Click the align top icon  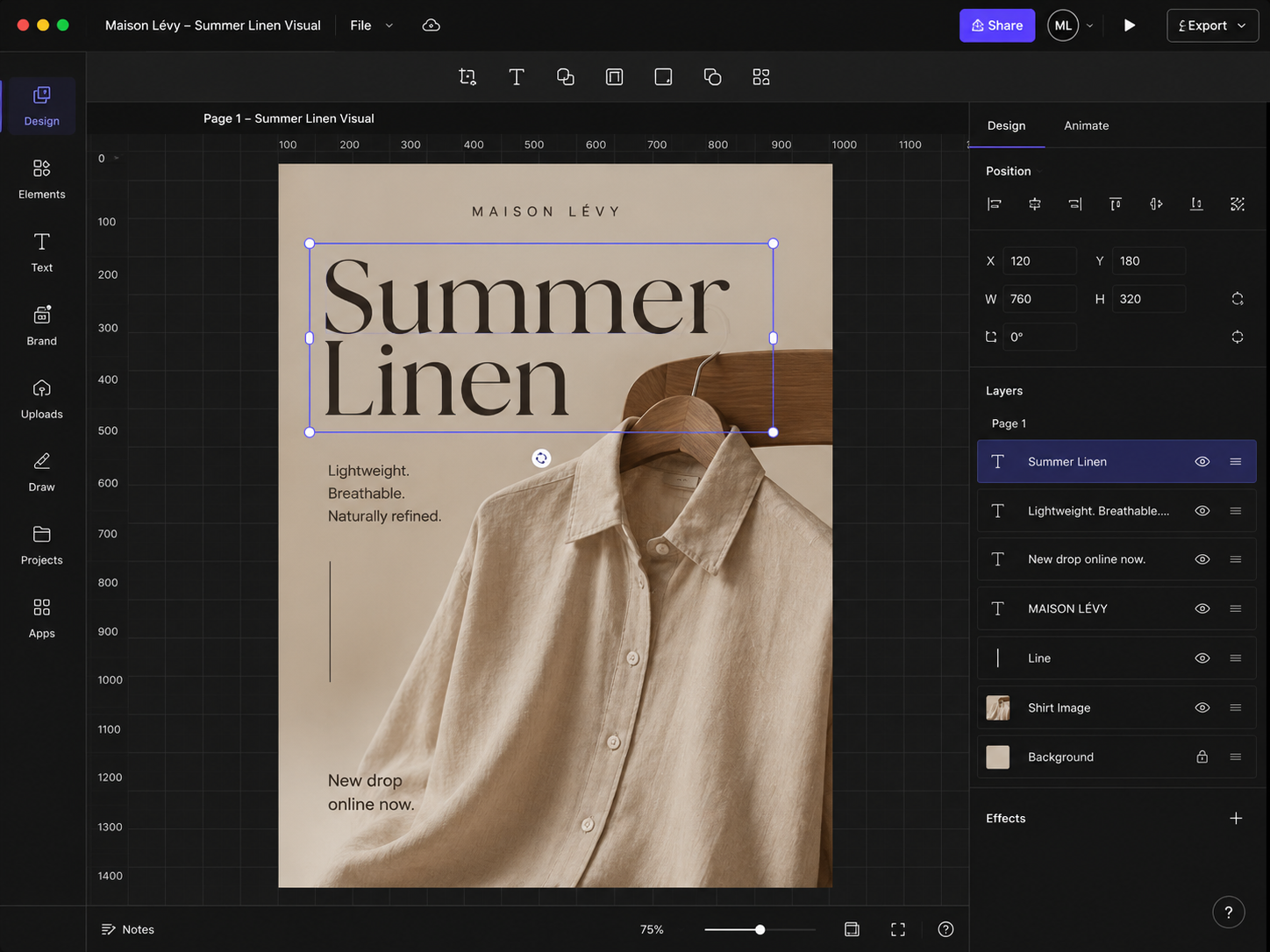pos(1116,204)
